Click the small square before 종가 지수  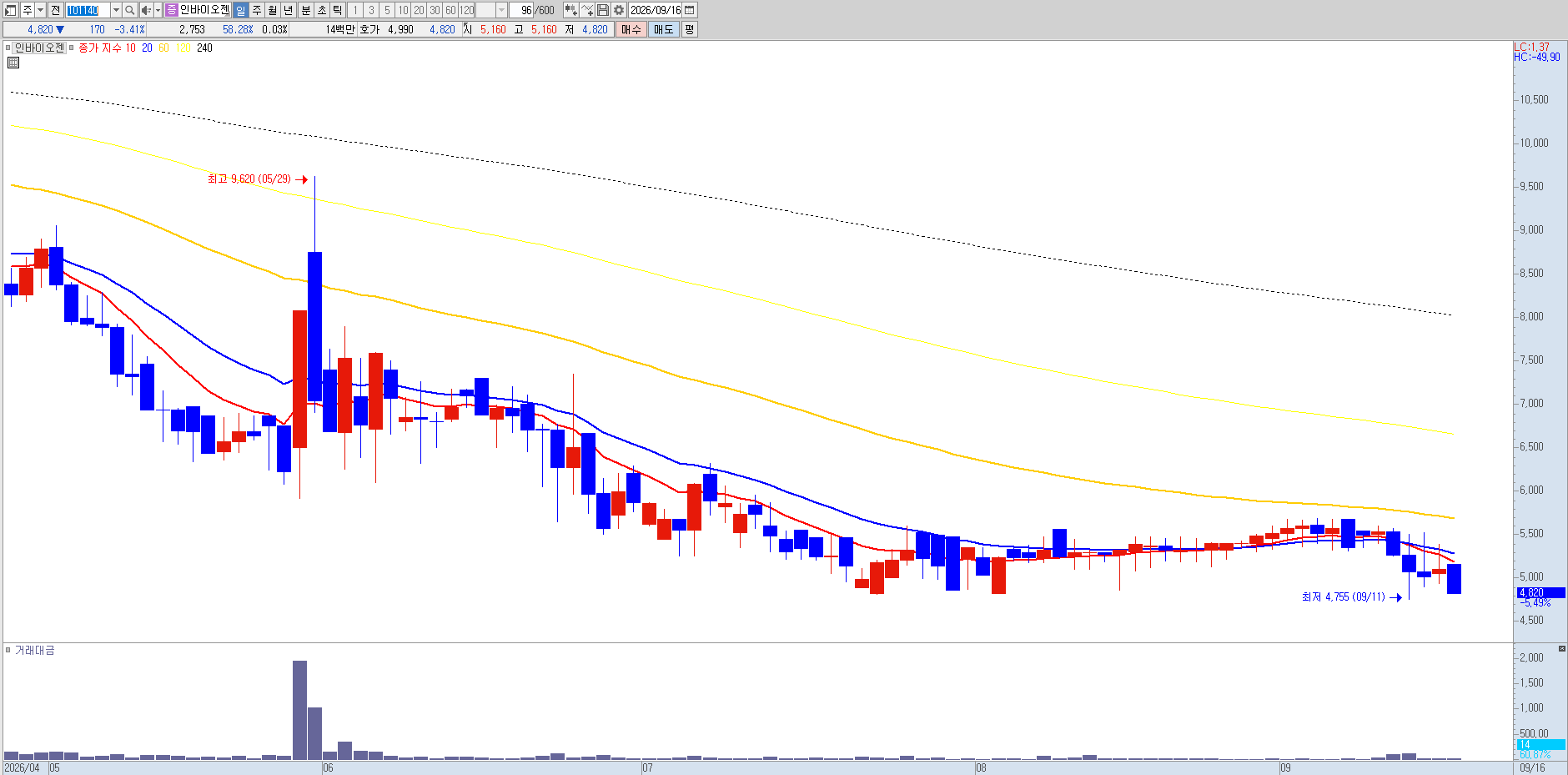click(72, 48)
